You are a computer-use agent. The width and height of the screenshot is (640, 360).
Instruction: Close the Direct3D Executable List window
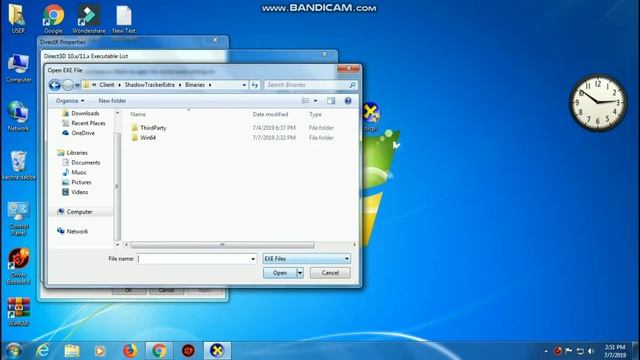pos(324,54)
